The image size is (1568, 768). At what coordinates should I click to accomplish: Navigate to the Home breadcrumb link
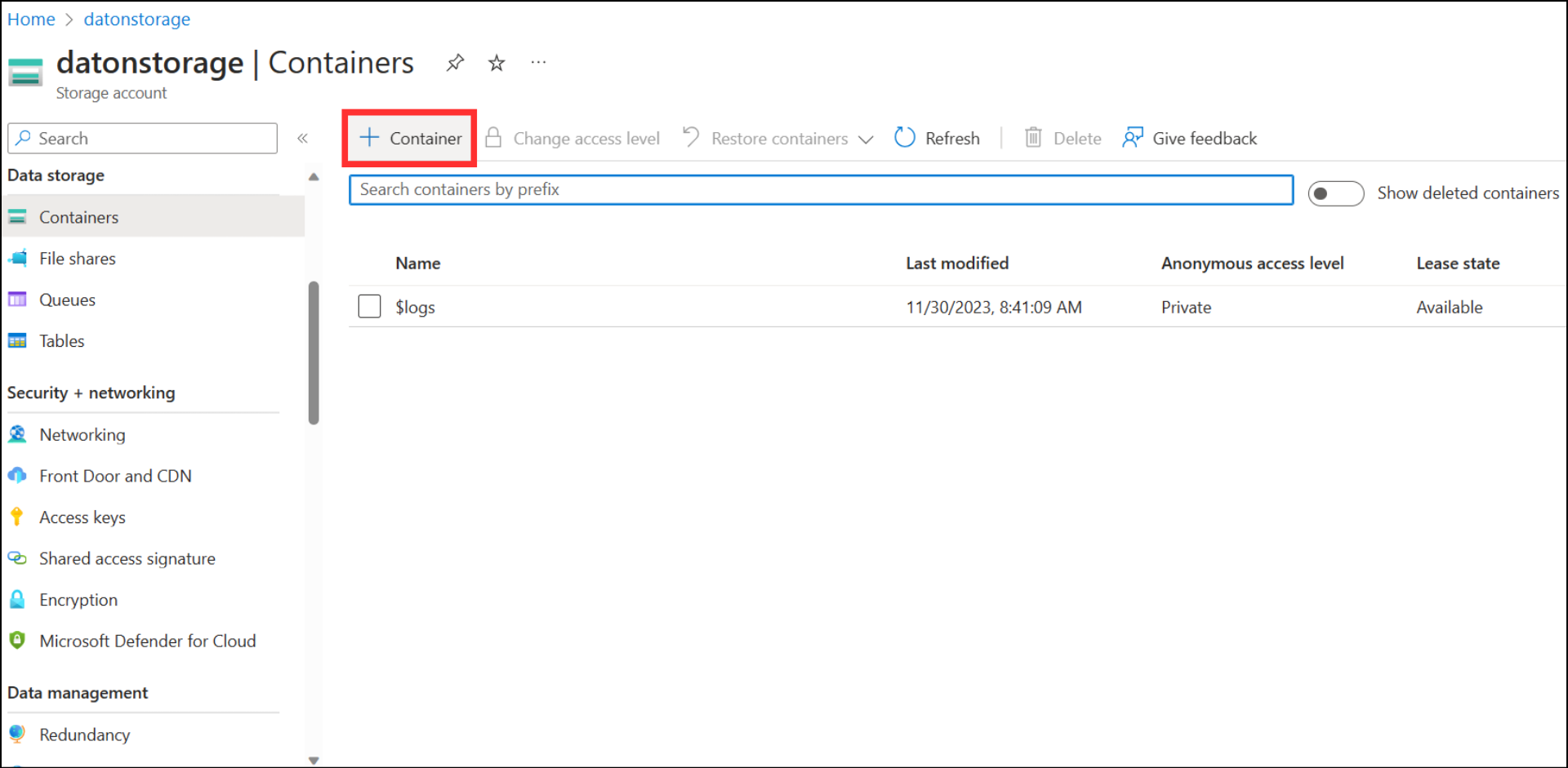point(31,19)
